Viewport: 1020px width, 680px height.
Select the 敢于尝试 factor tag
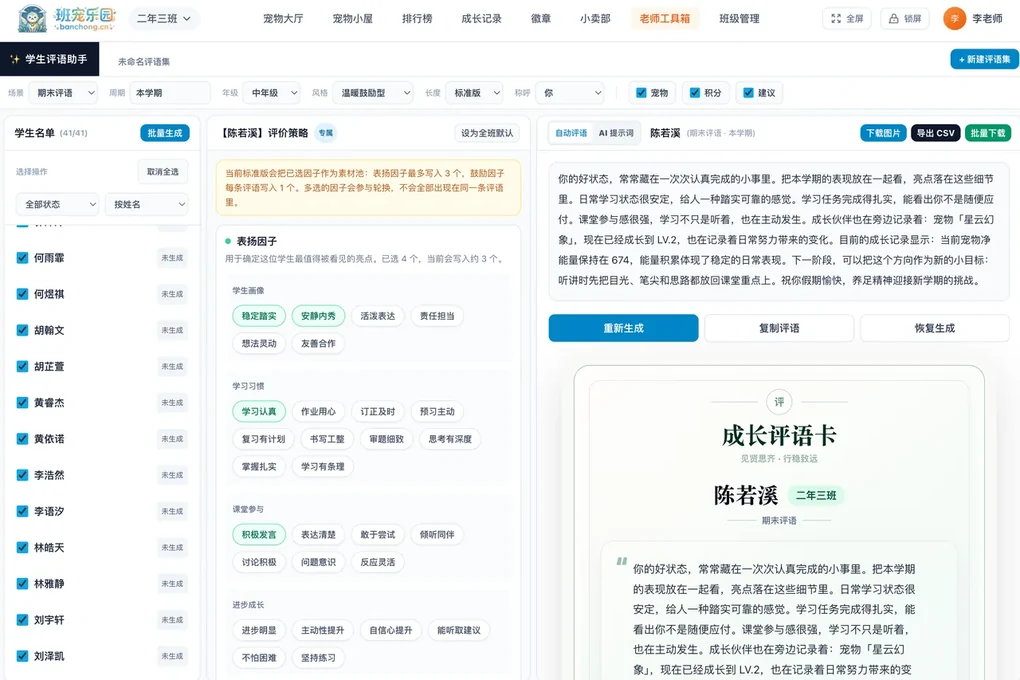pyautogui.click(x=377, y=535)
